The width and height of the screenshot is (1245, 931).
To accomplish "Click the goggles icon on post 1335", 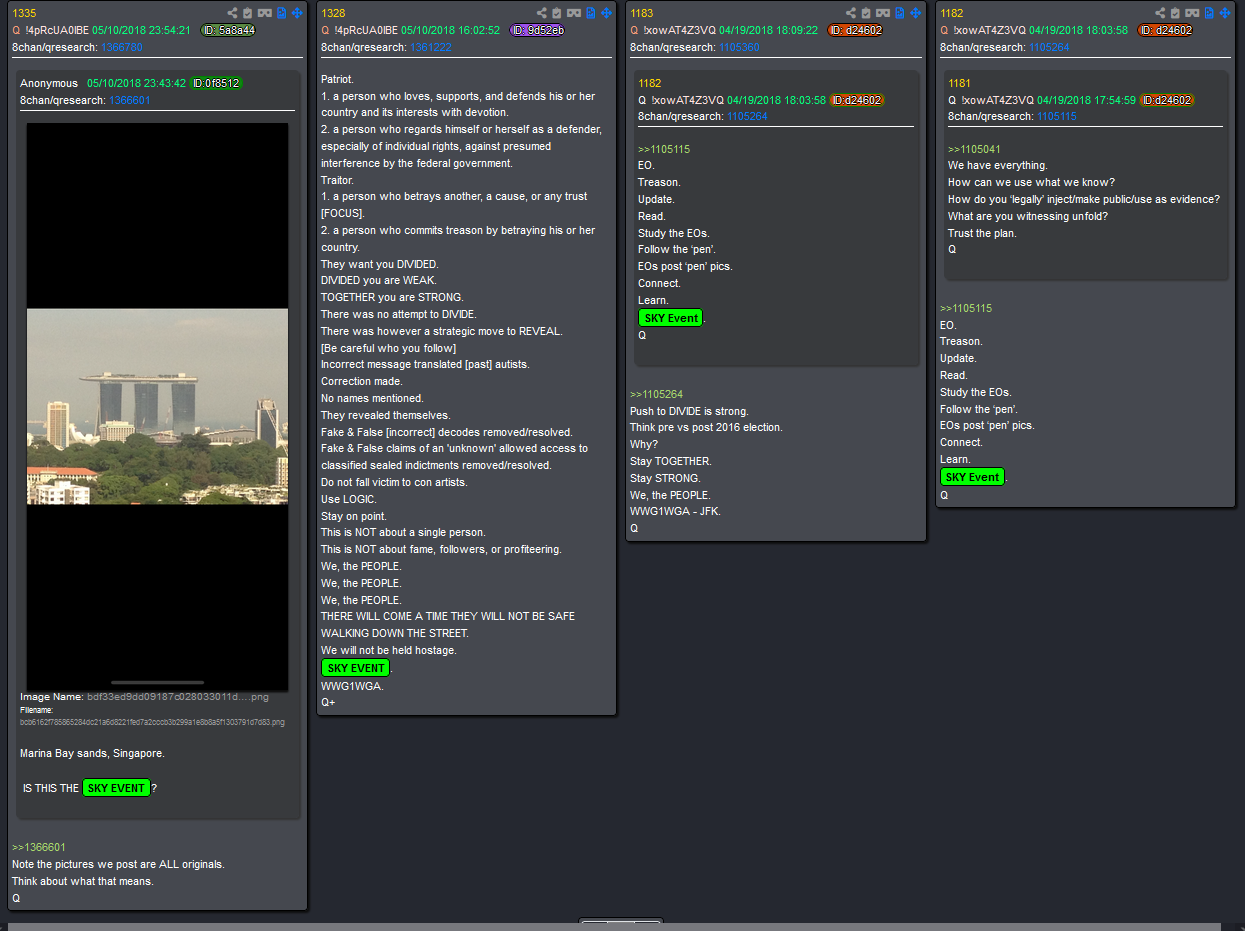I will pyautogui.click(x=265, y=13).
